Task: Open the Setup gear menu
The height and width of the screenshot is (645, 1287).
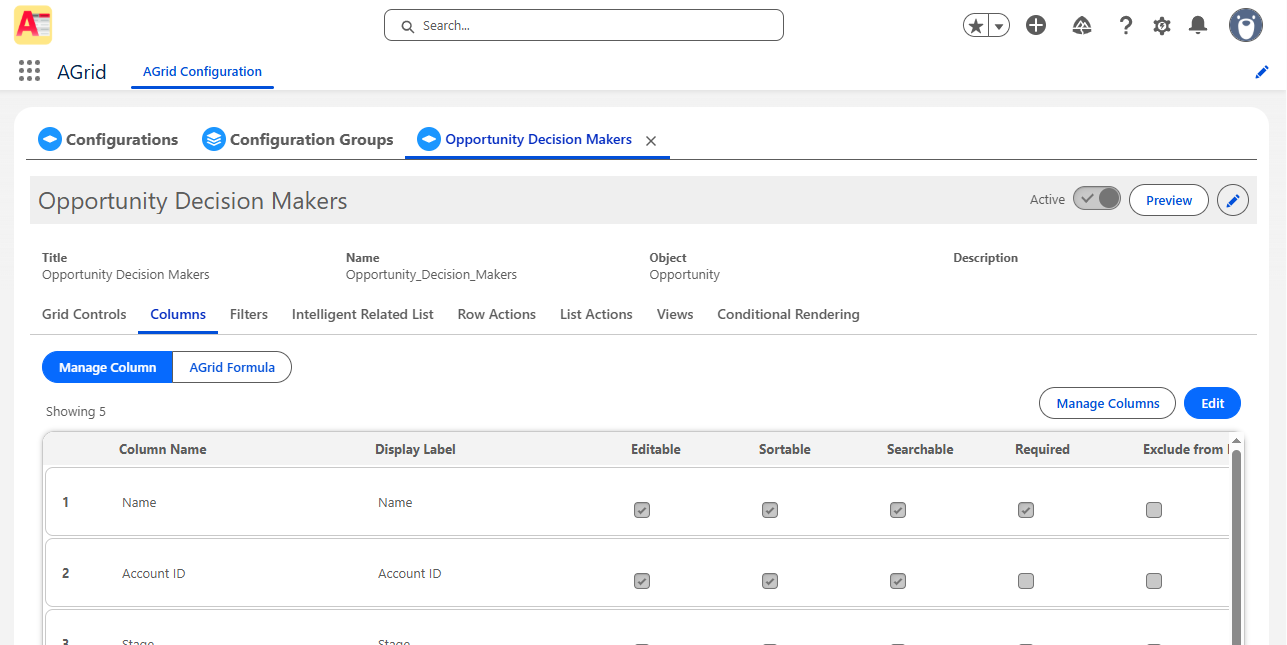Action: [1161, 26]
